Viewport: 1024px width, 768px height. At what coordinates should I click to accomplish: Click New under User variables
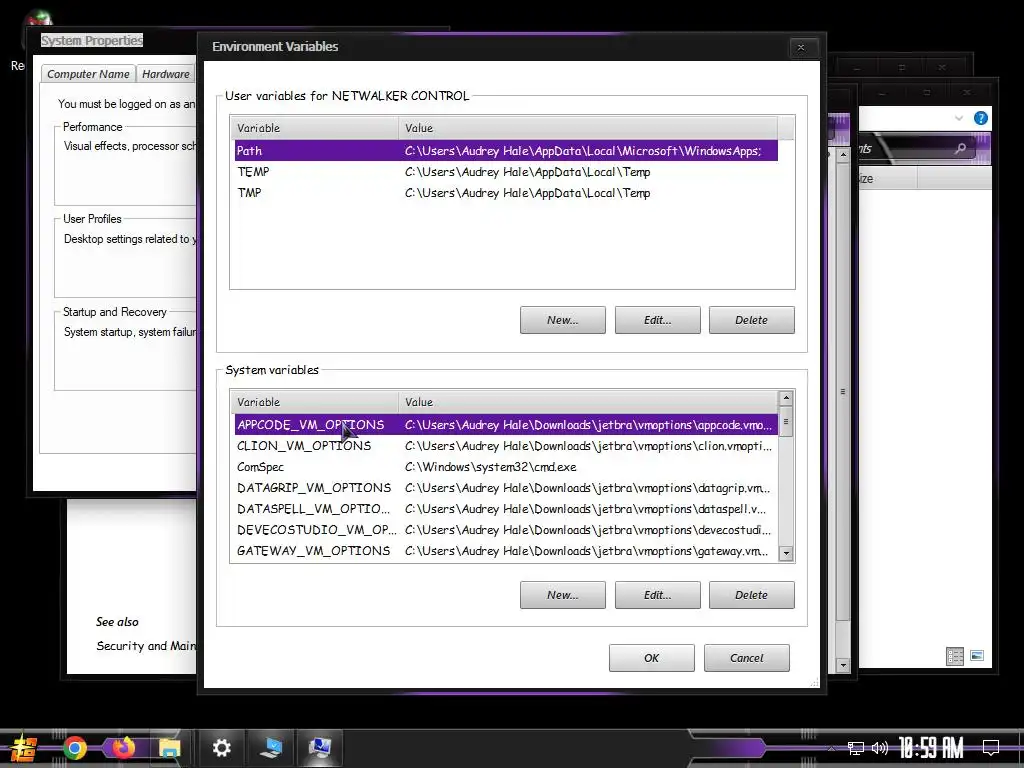click(563, 320)
